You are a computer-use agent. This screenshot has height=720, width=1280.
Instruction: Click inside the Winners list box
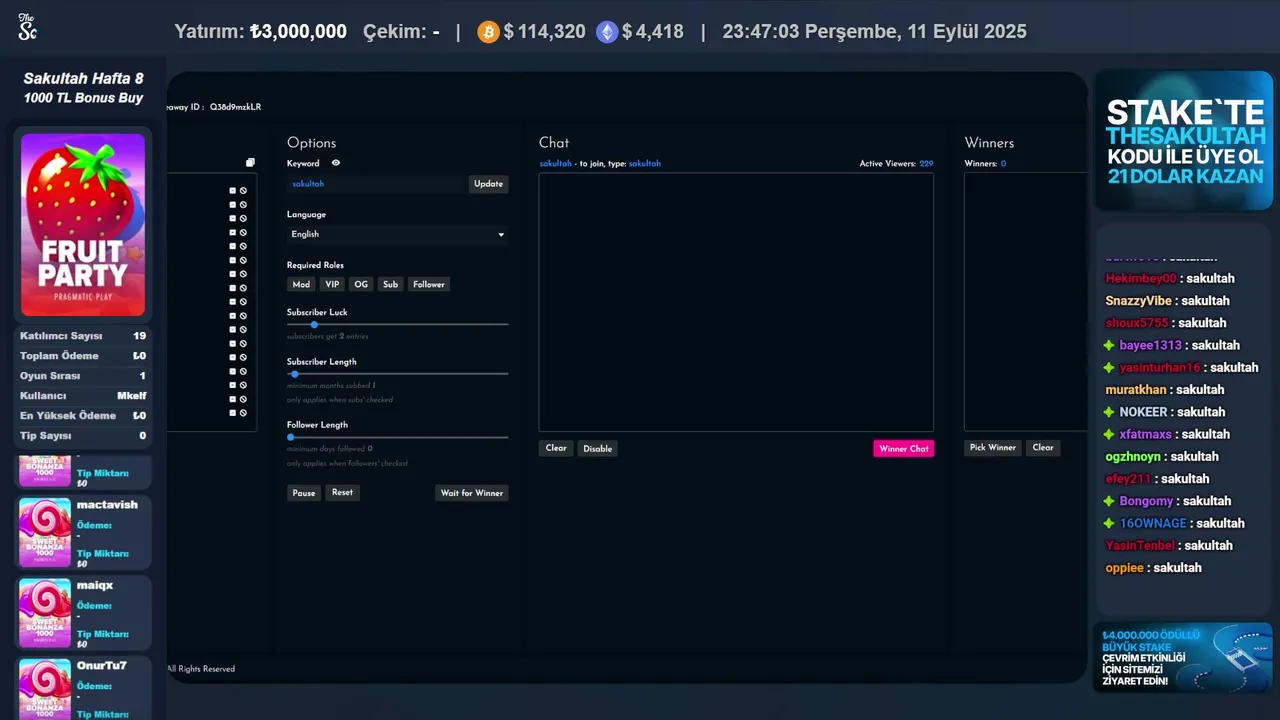point(1025,302)
